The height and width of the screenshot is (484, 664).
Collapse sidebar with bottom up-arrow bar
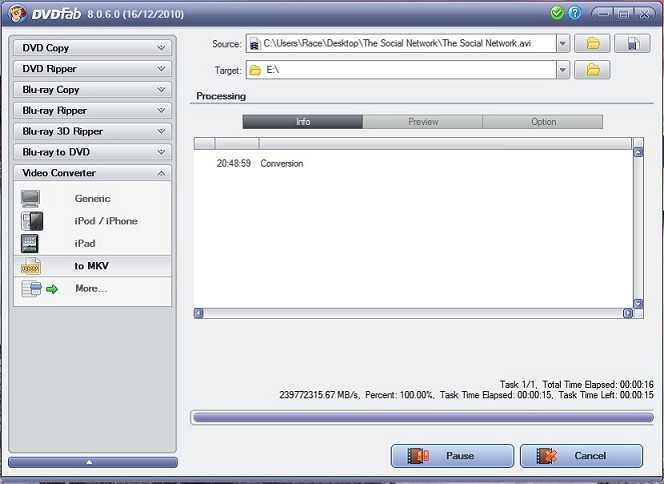tap(93, 462)
